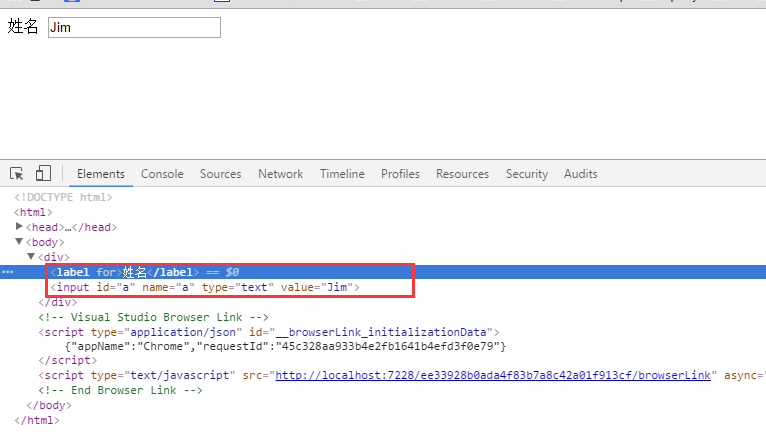Expand the collapsed head node
766x438 pixels.
(x=19, y=227)
